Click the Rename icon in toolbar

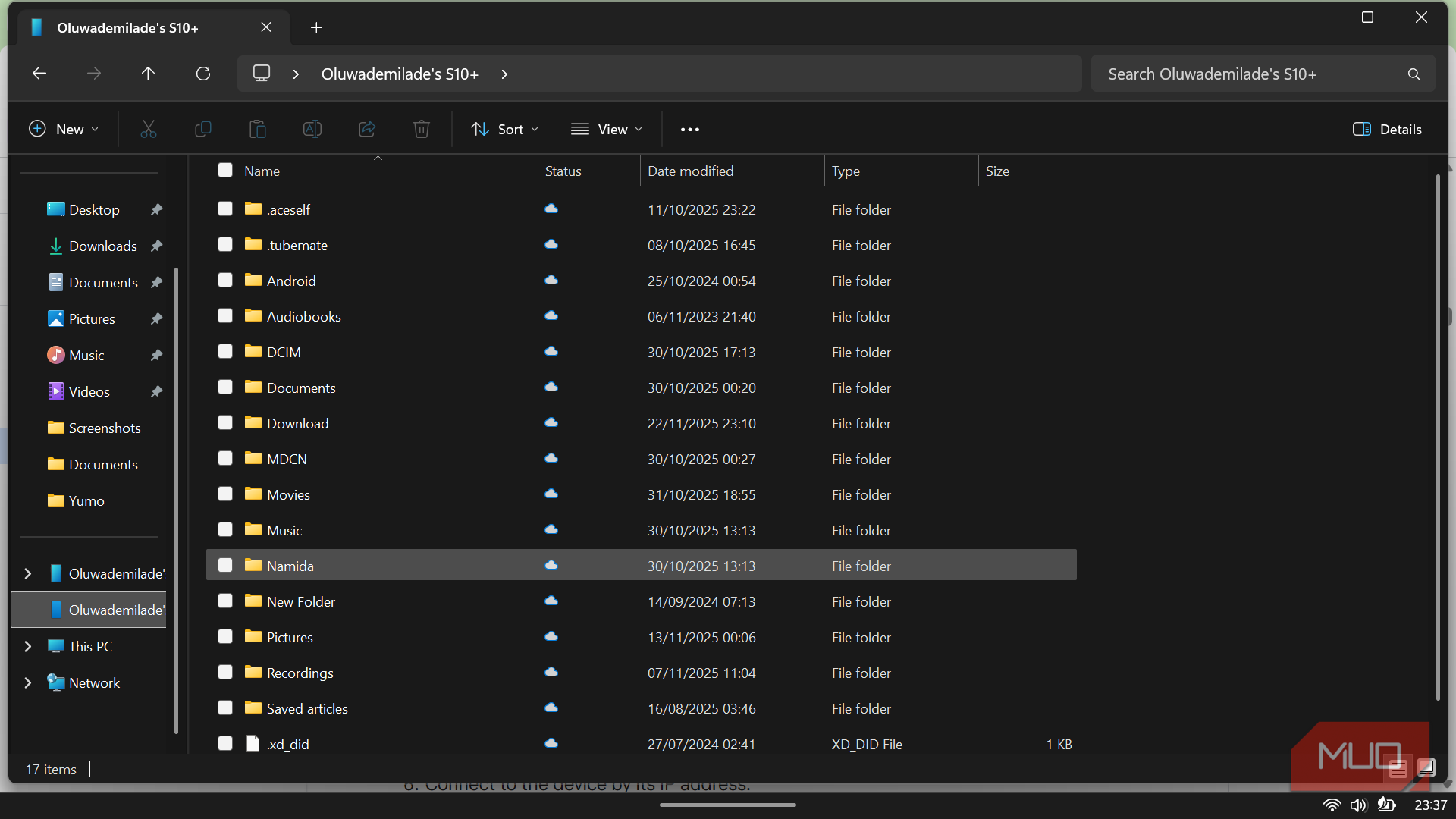coord(312,130)
